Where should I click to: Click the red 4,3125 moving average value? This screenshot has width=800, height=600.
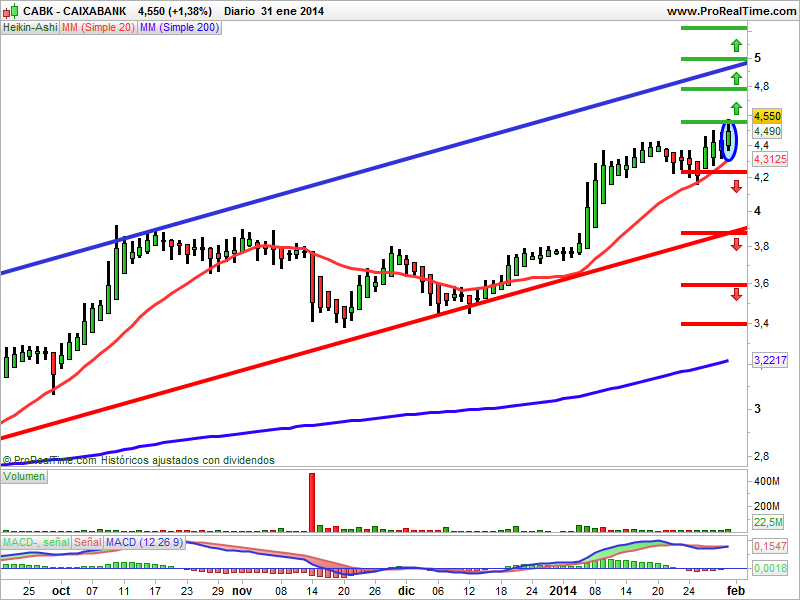point(770,159)
